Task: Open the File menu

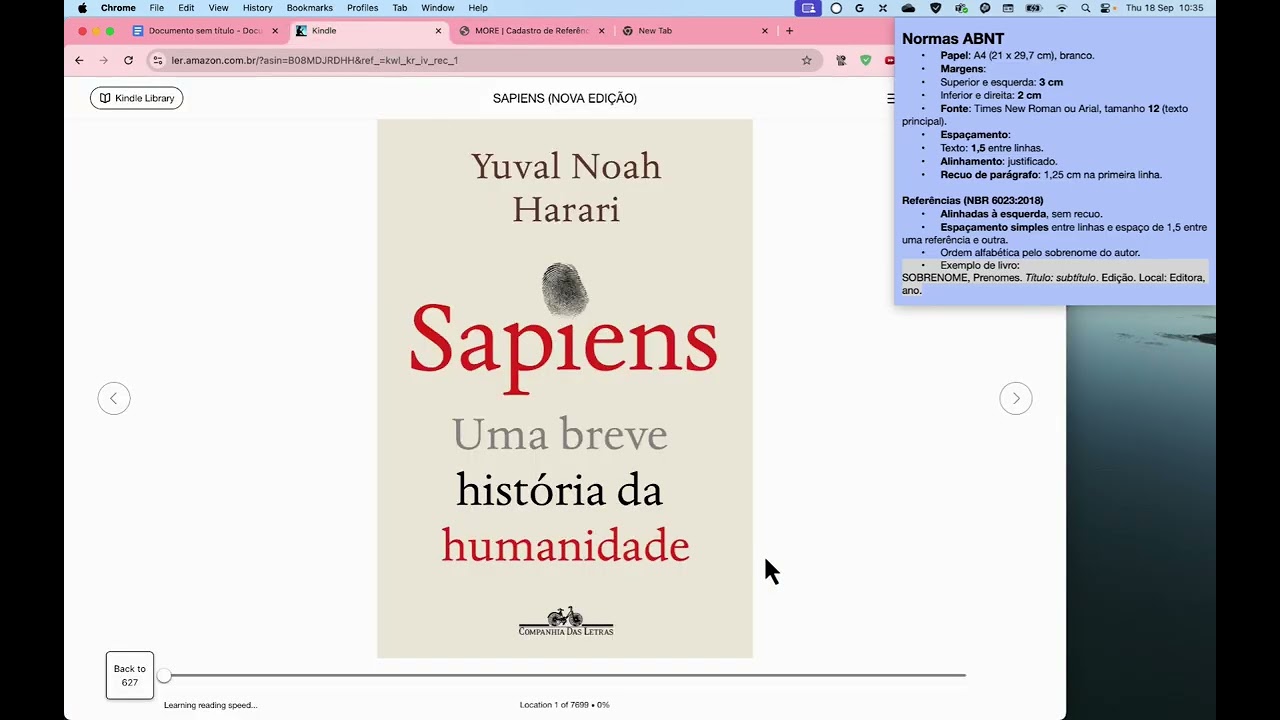Action: pos(157,8)
